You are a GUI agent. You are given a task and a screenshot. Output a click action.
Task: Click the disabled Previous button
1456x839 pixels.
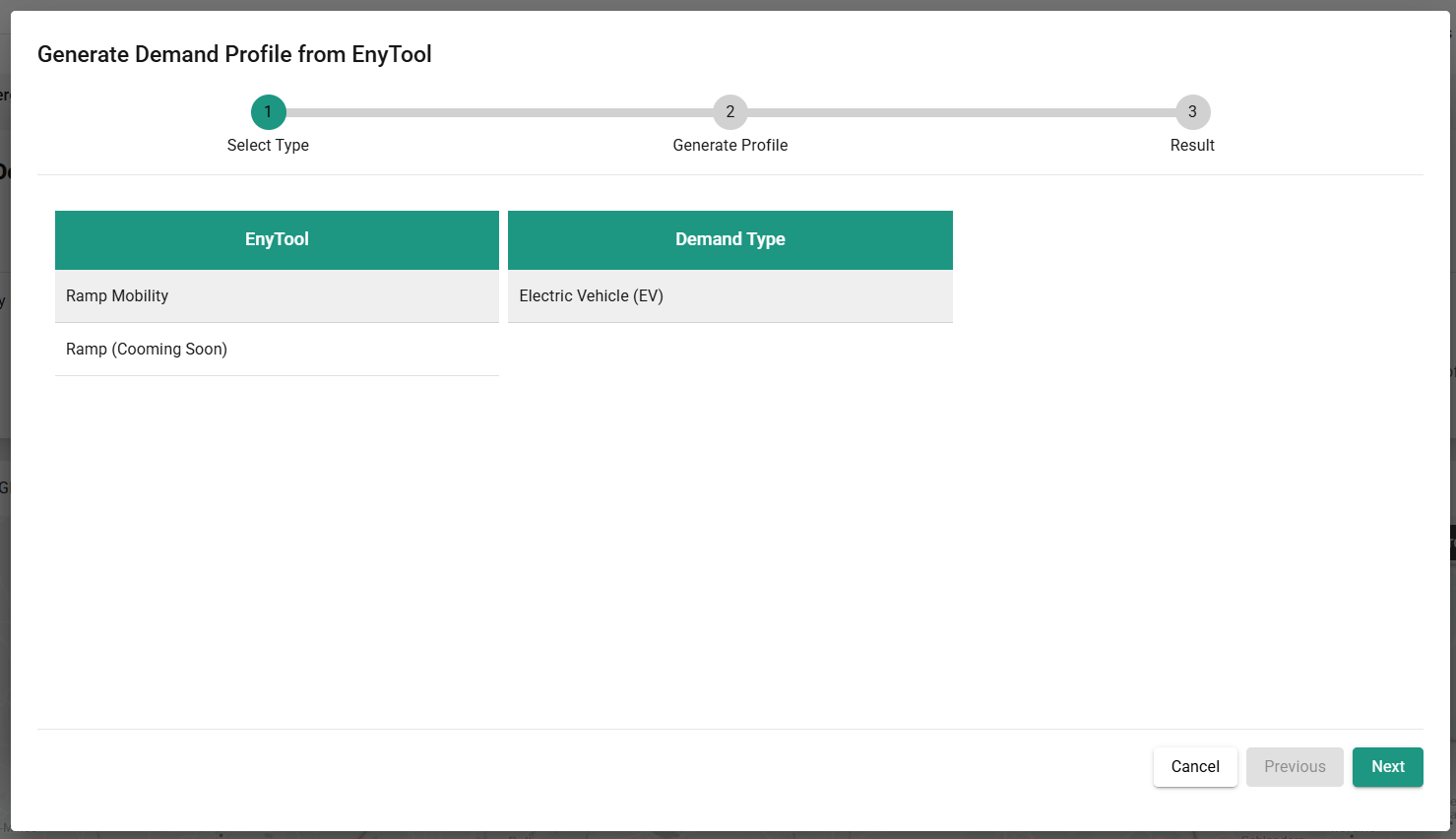click(x=1295, y=766)
